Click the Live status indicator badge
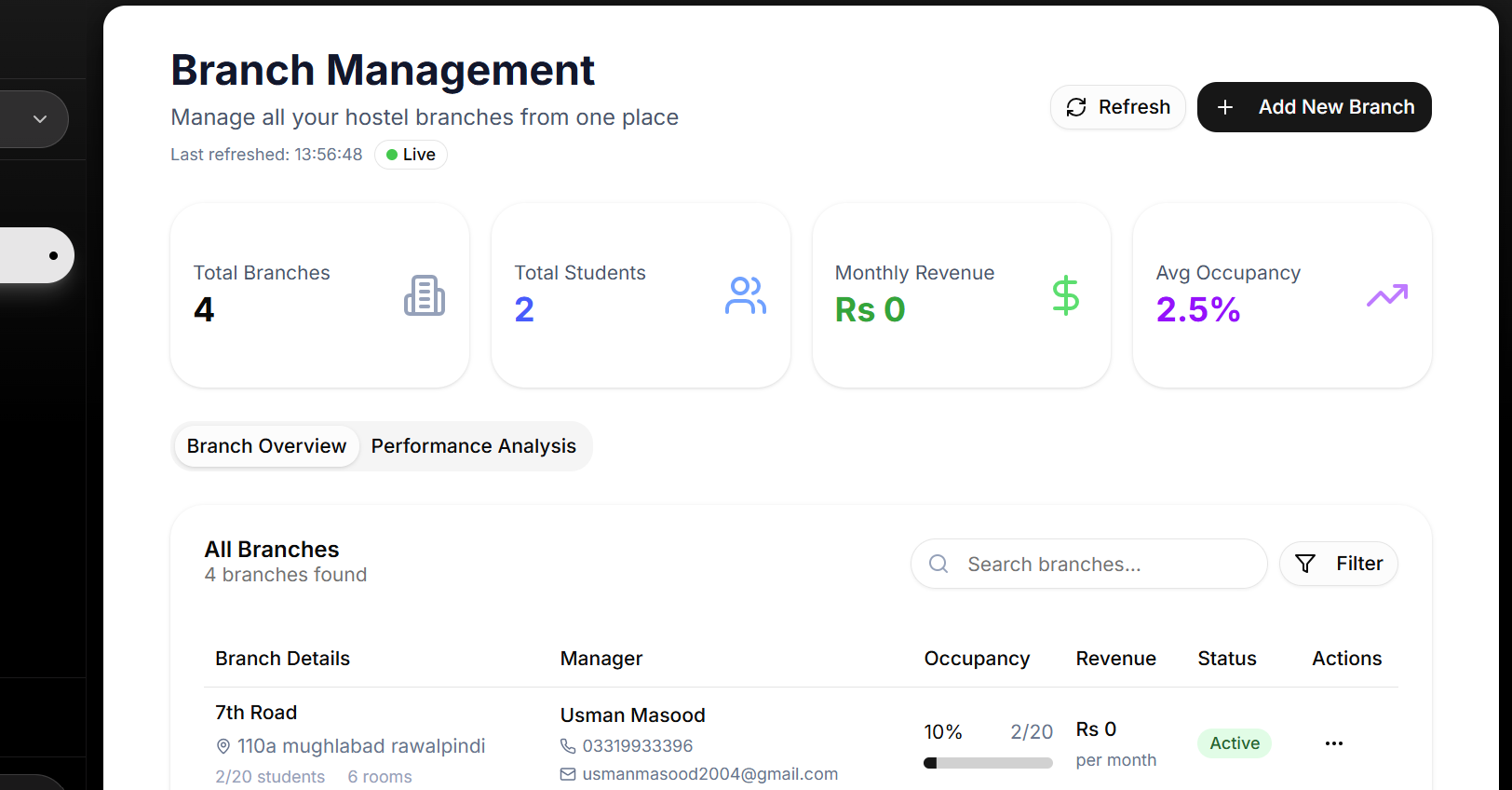This screenshot has width=1512, height=790. pos(411,155)
